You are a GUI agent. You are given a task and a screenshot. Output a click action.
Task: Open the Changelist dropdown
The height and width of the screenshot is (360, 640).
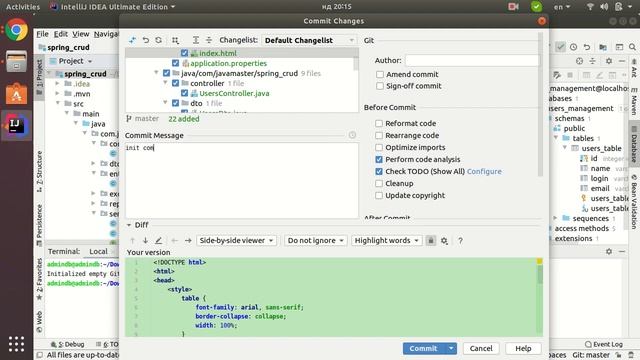click(309, 40)
